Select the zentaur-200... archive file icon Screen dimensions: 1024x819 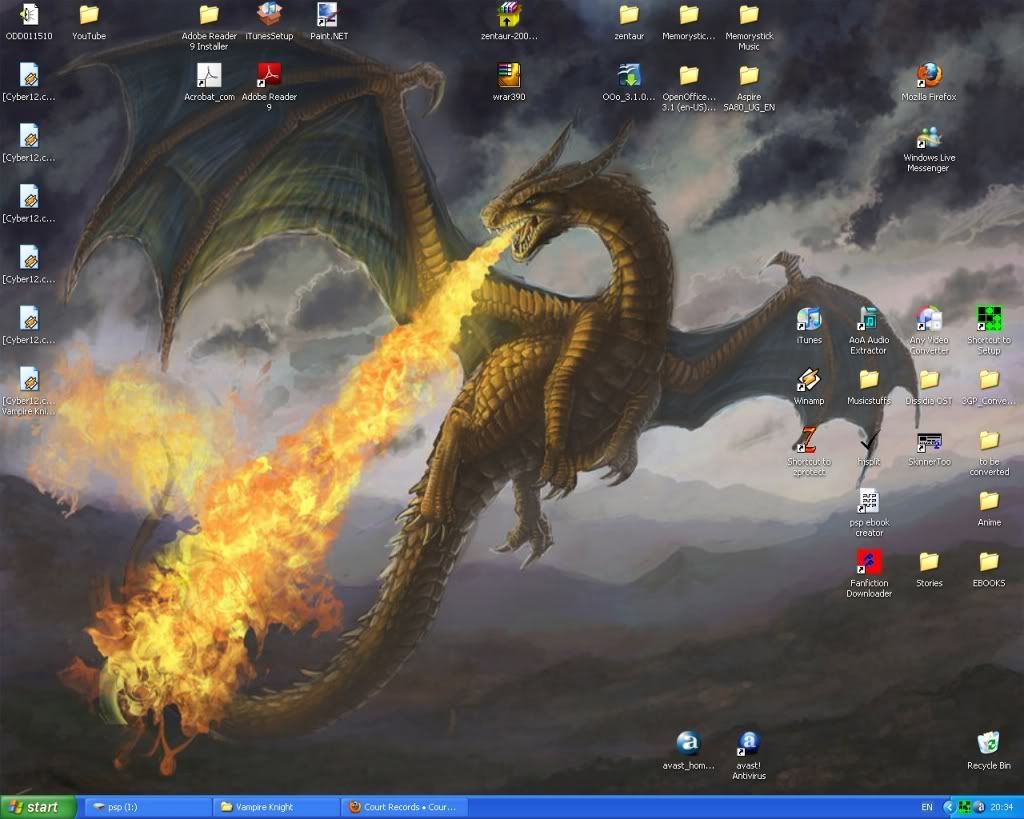click(x=509, y=15)
